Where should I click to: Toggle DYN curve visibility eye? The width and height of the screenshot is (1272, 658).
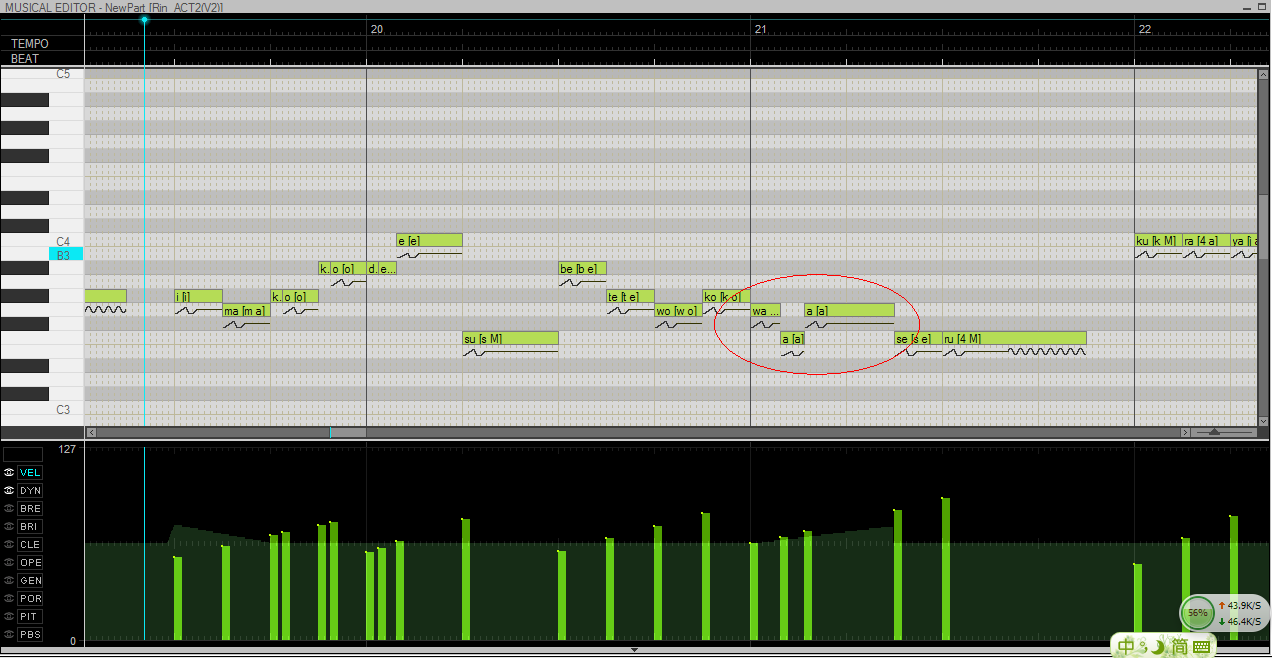pyautogui.click(x=8, y=491)
